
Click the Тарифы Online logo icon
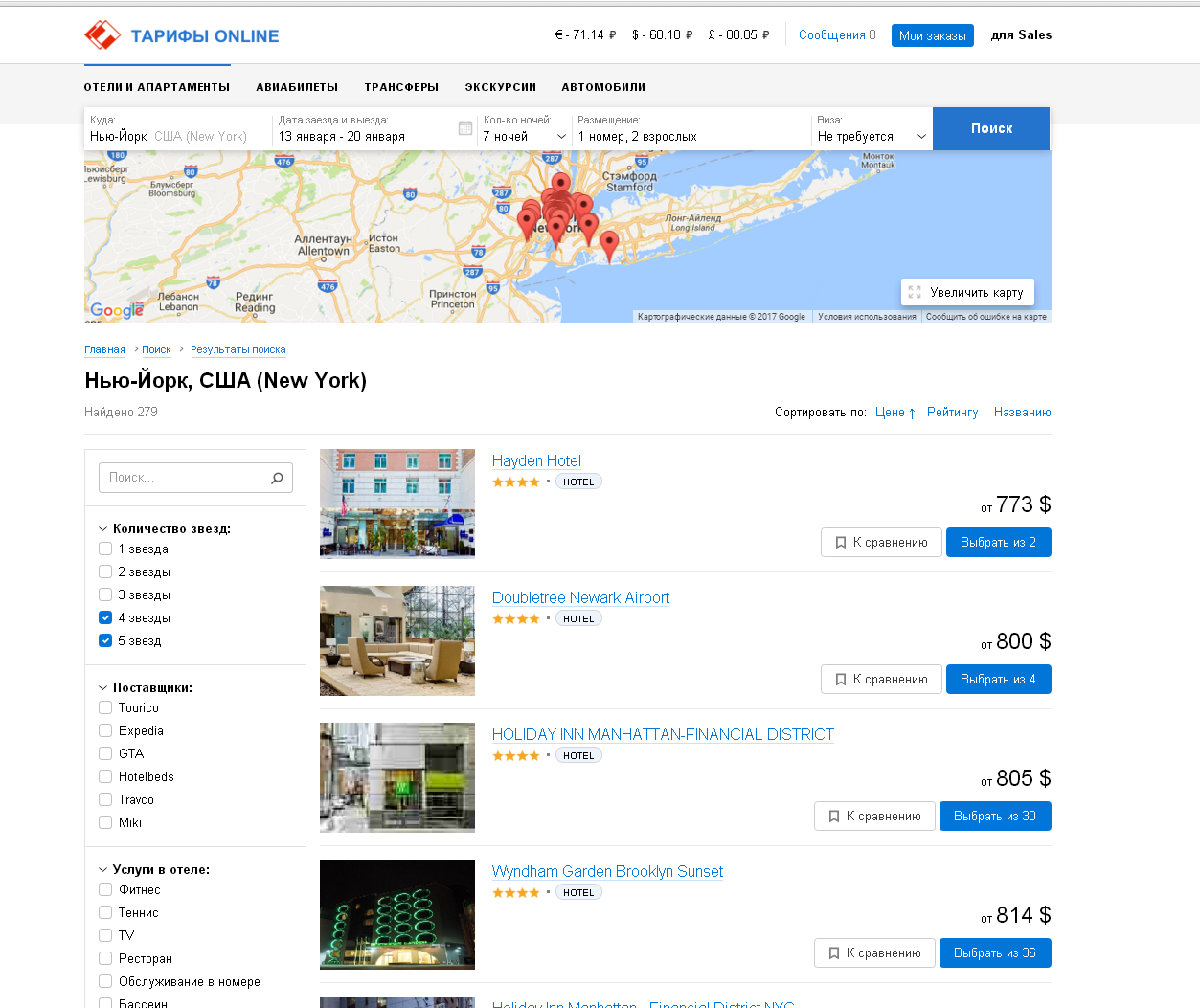102,35
